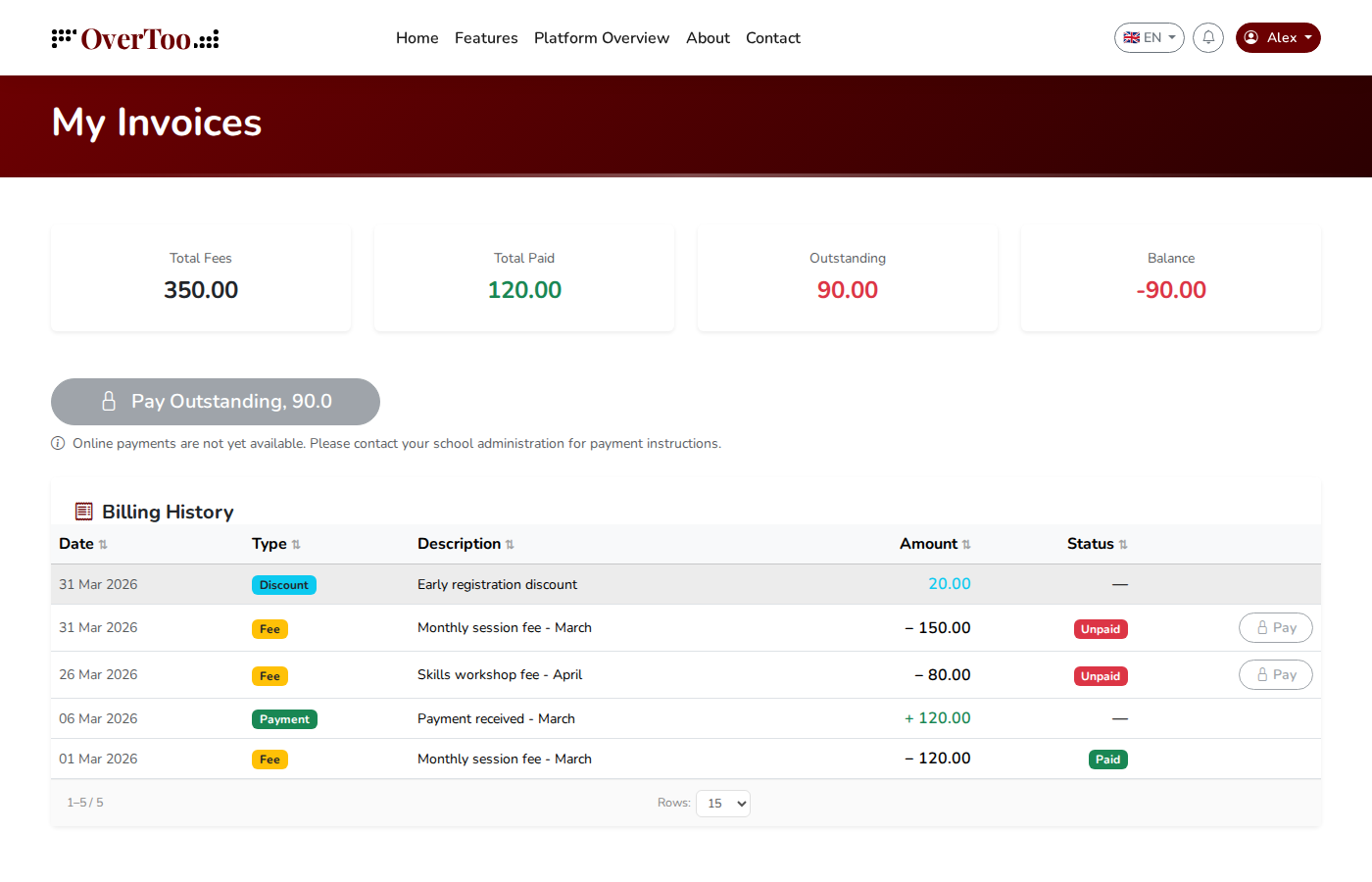Click the info icon next to payment notice
Viewport: 1372px width, 882px height.
pos(58,443)
